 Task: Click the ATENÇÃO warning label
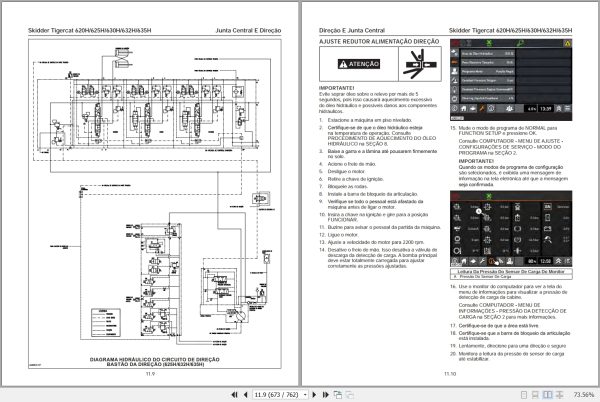coord(359,64)
